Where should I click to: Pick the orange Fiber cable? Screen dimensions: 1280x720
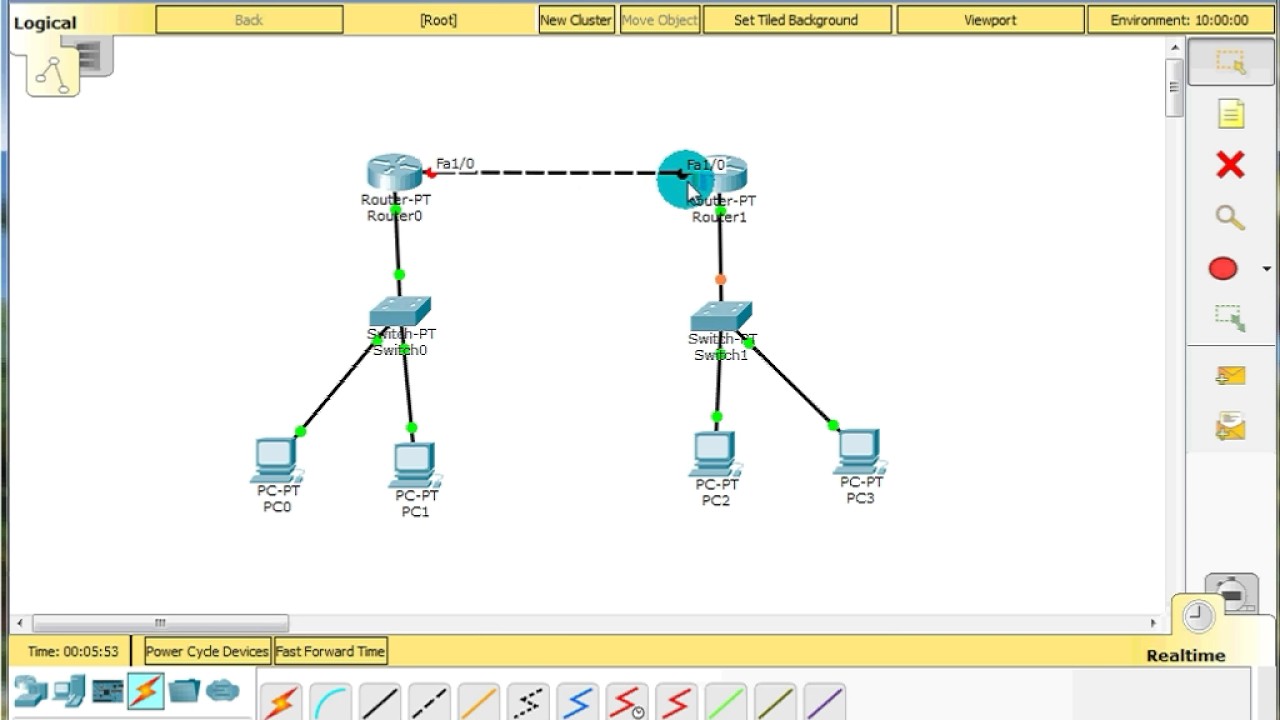pos(479,702)
